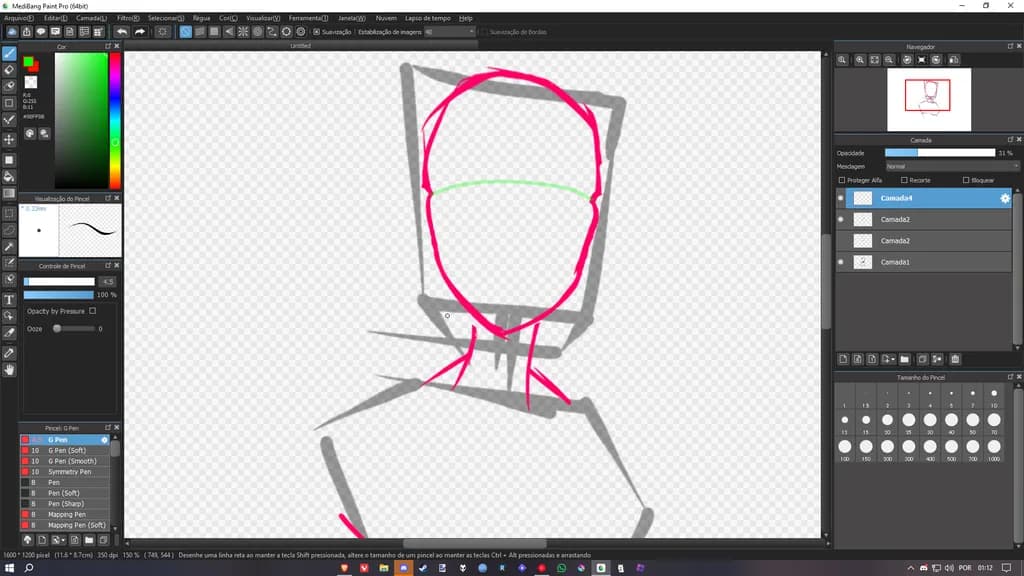Click the transparent color swatch
This screenshot has width=1024, height=576.
click(x=31, y=82)
